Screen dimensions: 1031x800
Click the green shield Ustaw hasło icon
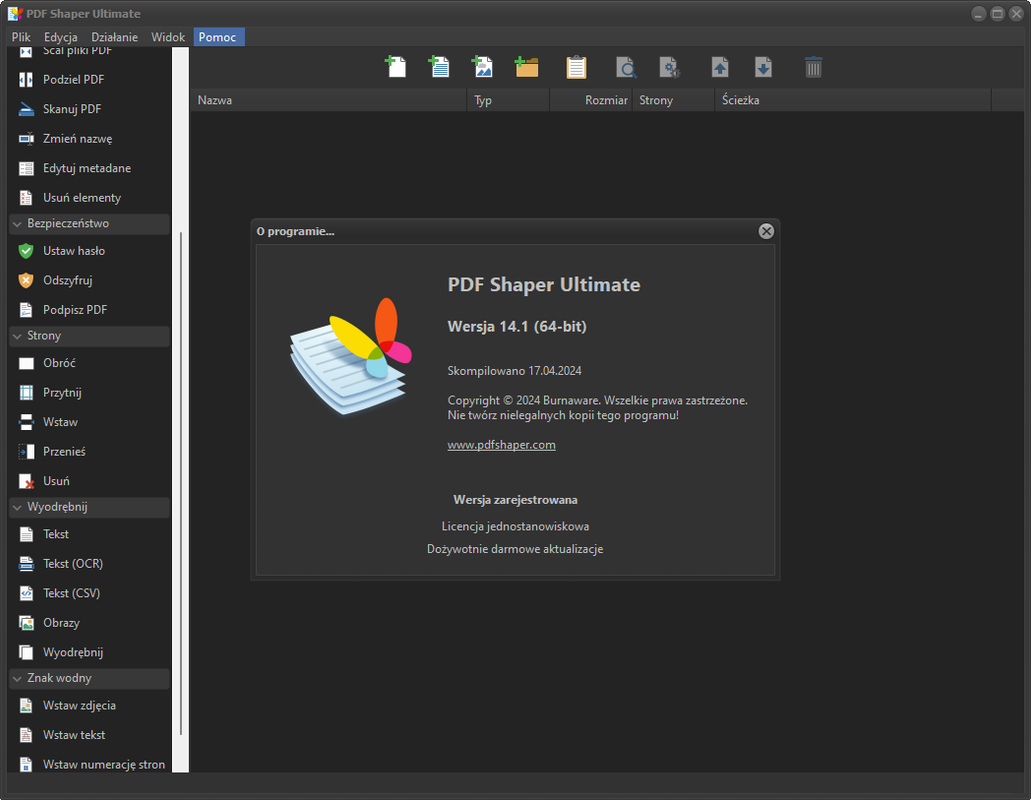pos(26,251)
